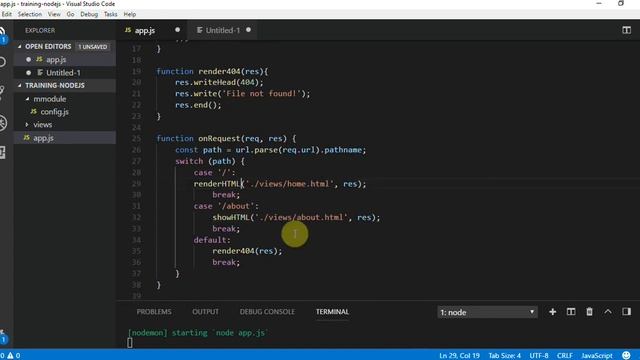Select Untitled-1 under Open Editors
640x360 pixels.
[65, 73]
